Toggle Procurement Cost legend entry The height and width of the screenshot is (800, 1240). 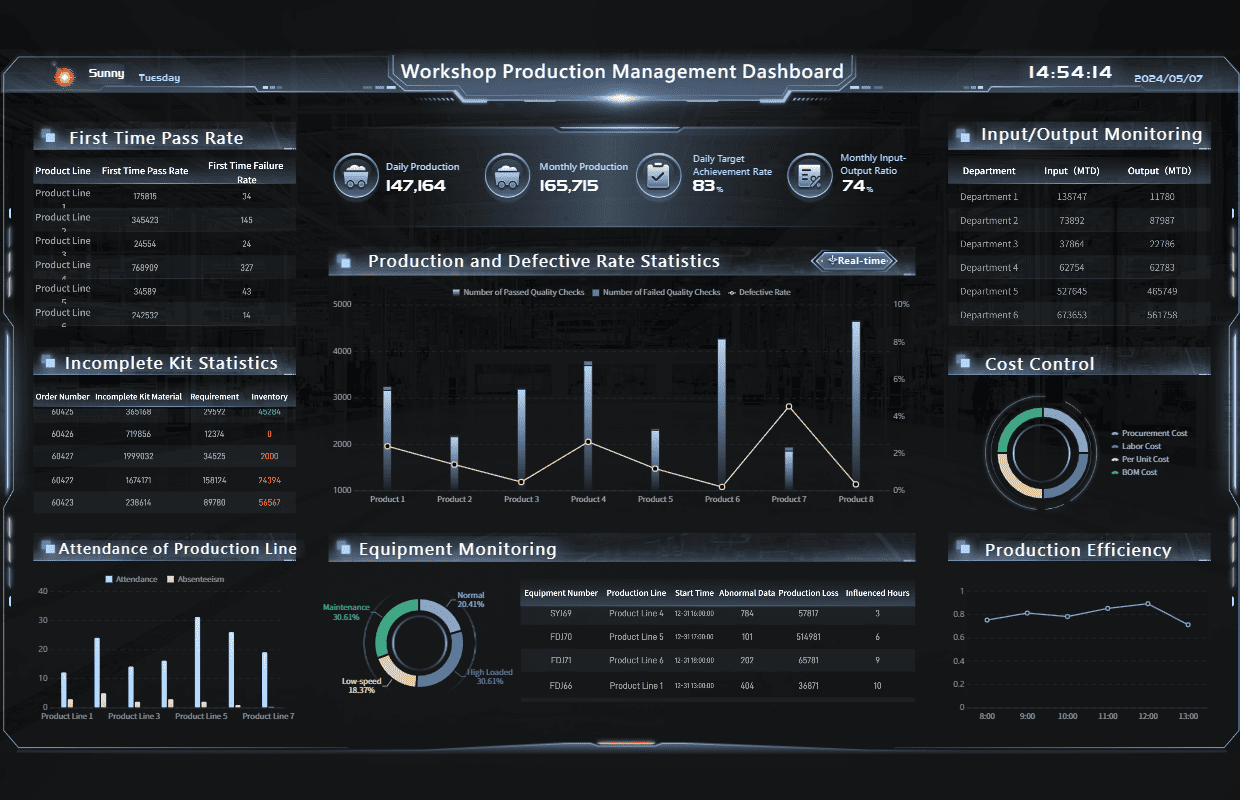(1152, 433)
